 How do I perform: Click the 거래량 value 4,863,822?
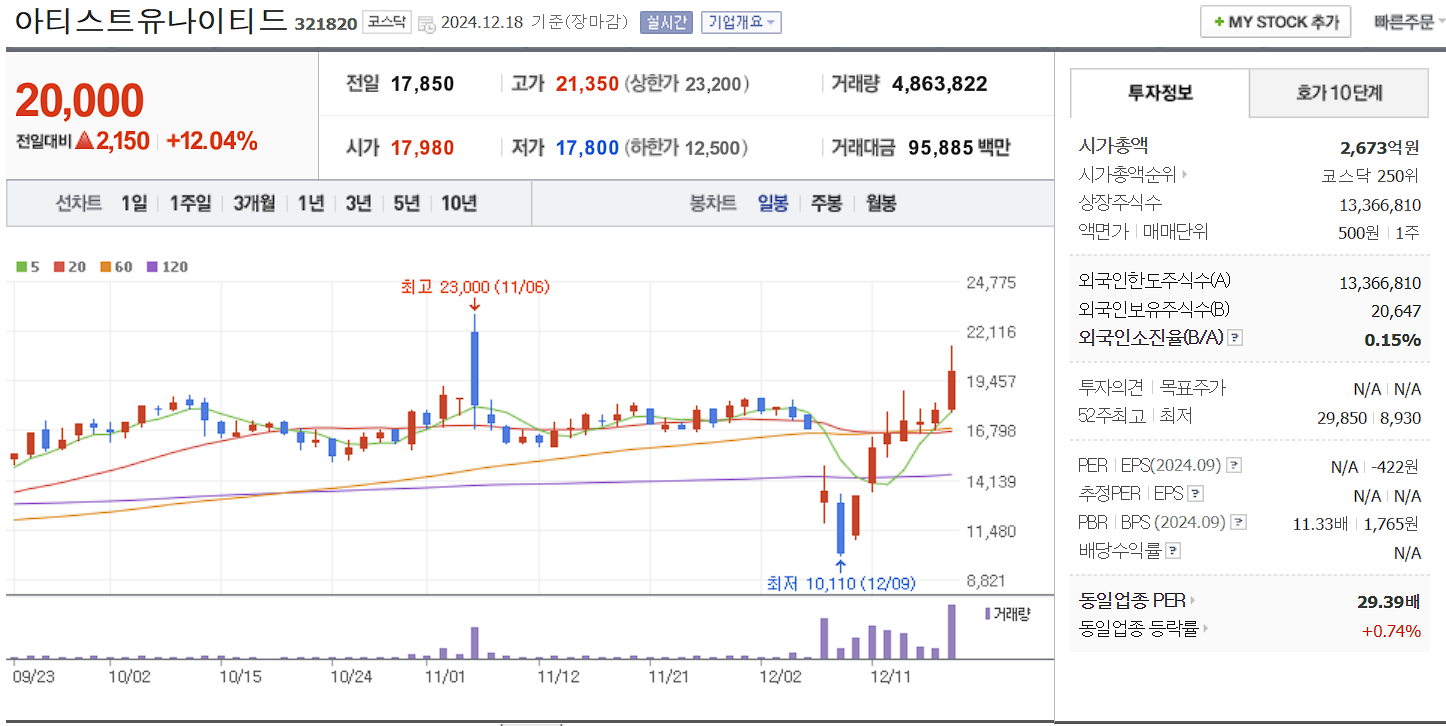[940, 84]
